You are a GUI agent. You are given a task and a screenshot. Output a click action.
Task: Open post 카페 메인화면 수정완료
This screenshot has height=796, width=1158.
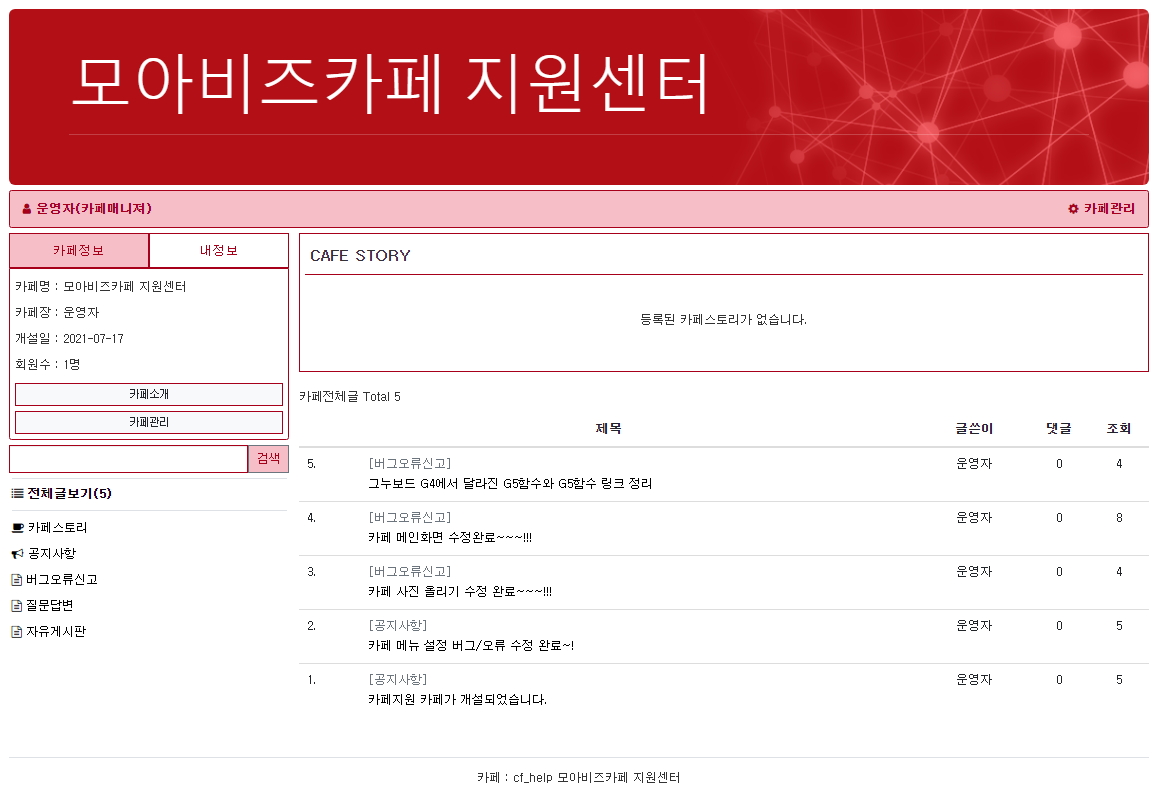click(x=450, y=538)
